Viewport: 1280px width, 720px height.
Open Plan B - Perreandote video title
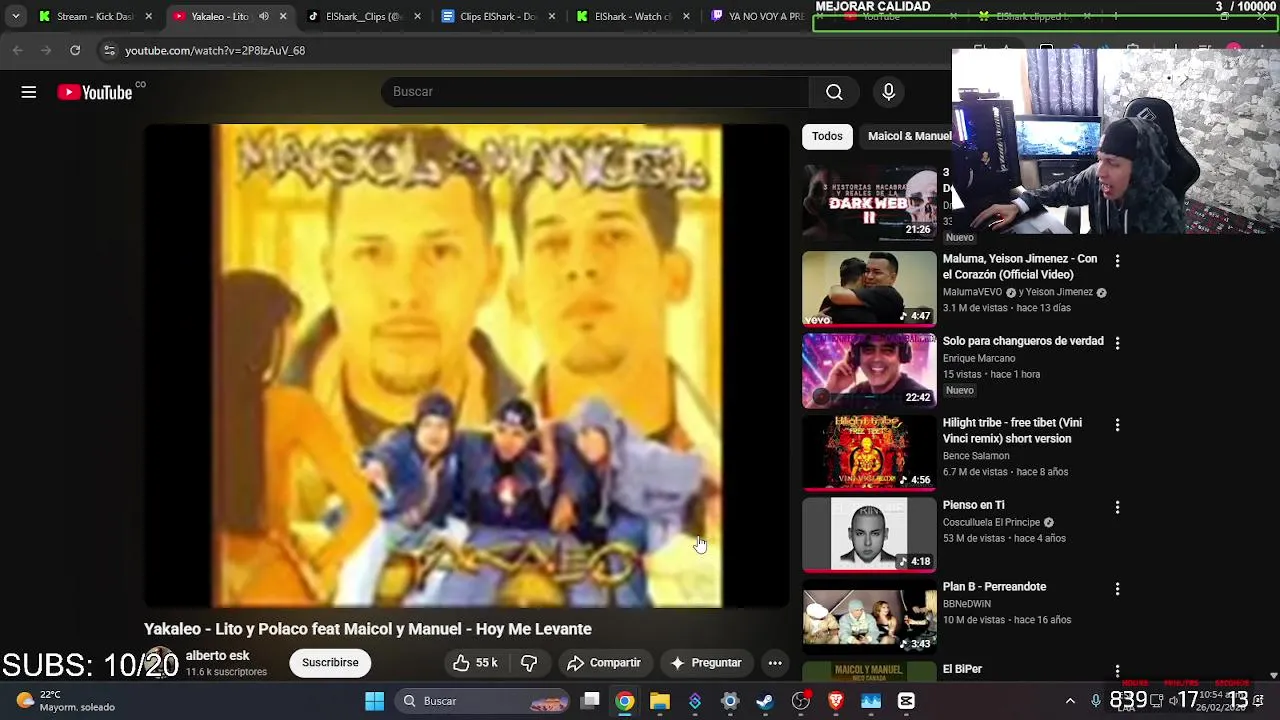click(x=994, y=587)
